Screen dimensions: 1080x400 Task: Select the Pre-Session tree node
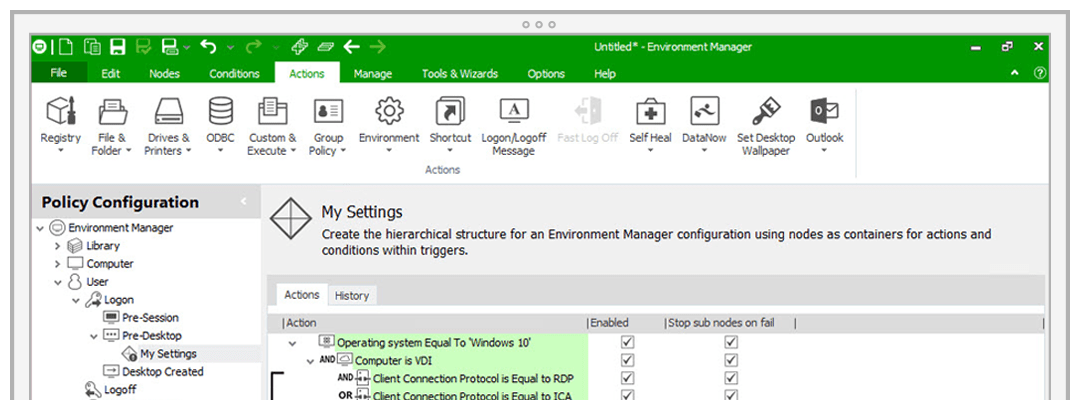150,317
